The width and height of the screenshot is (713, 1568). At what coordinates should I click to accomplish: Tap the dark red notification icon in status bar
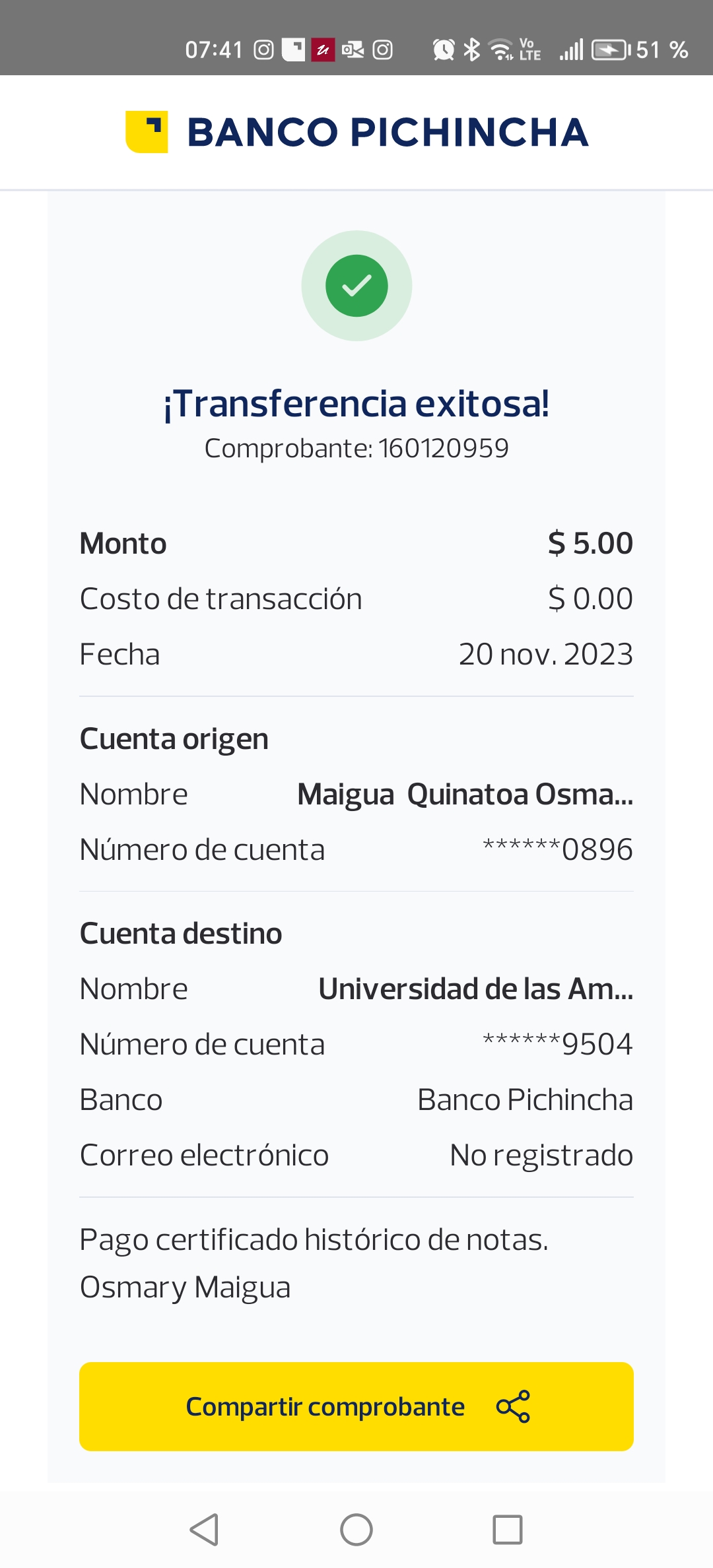coord(323,49)
